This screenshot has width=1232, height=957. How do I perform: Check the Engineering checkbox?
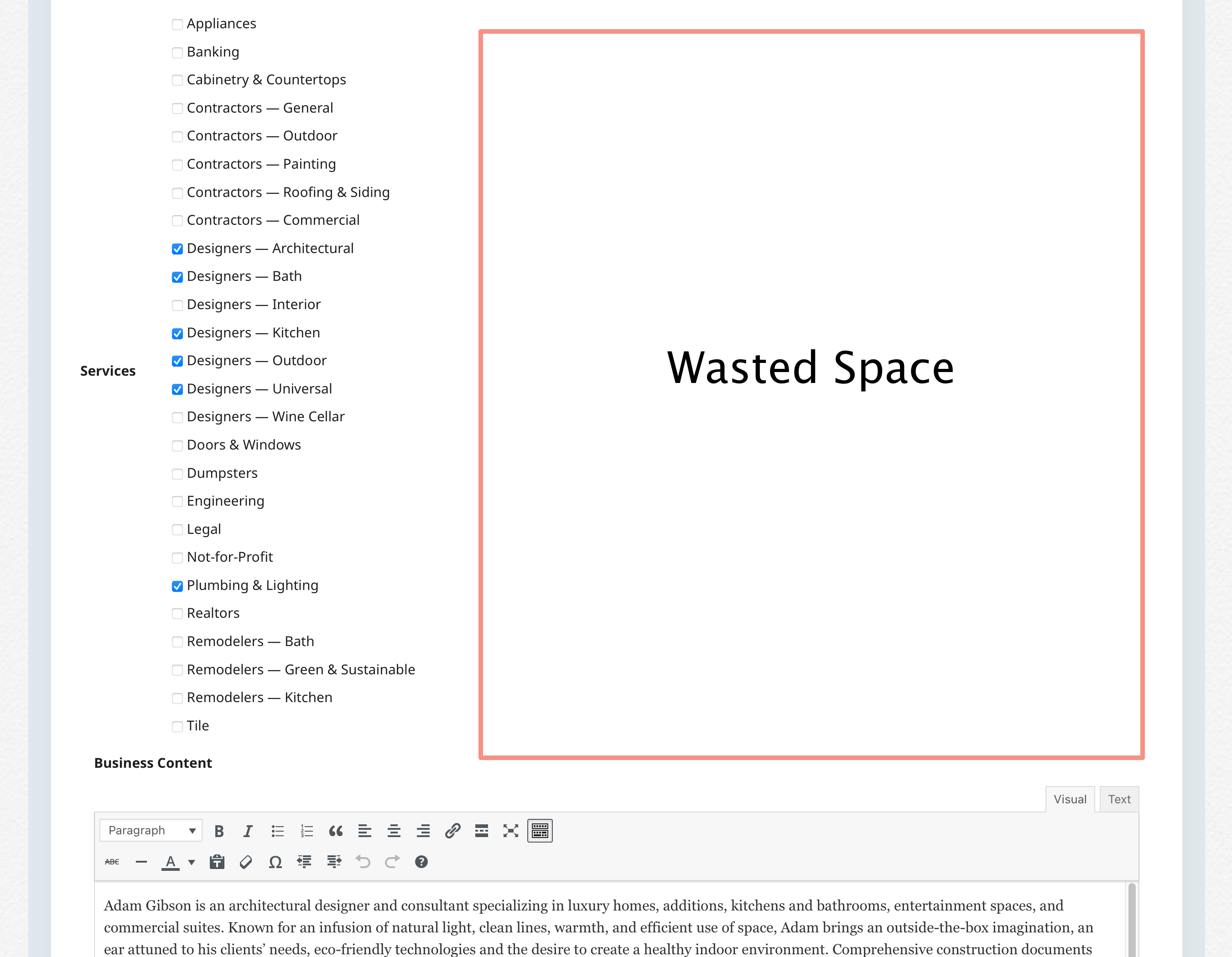(177, 502)
